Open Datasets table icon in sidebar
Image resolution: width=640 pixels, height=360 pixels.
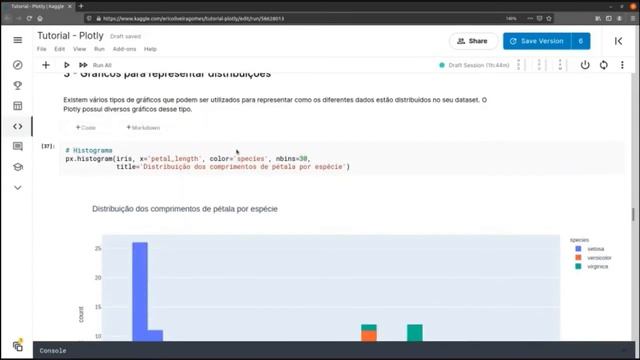tap(18, 106)
